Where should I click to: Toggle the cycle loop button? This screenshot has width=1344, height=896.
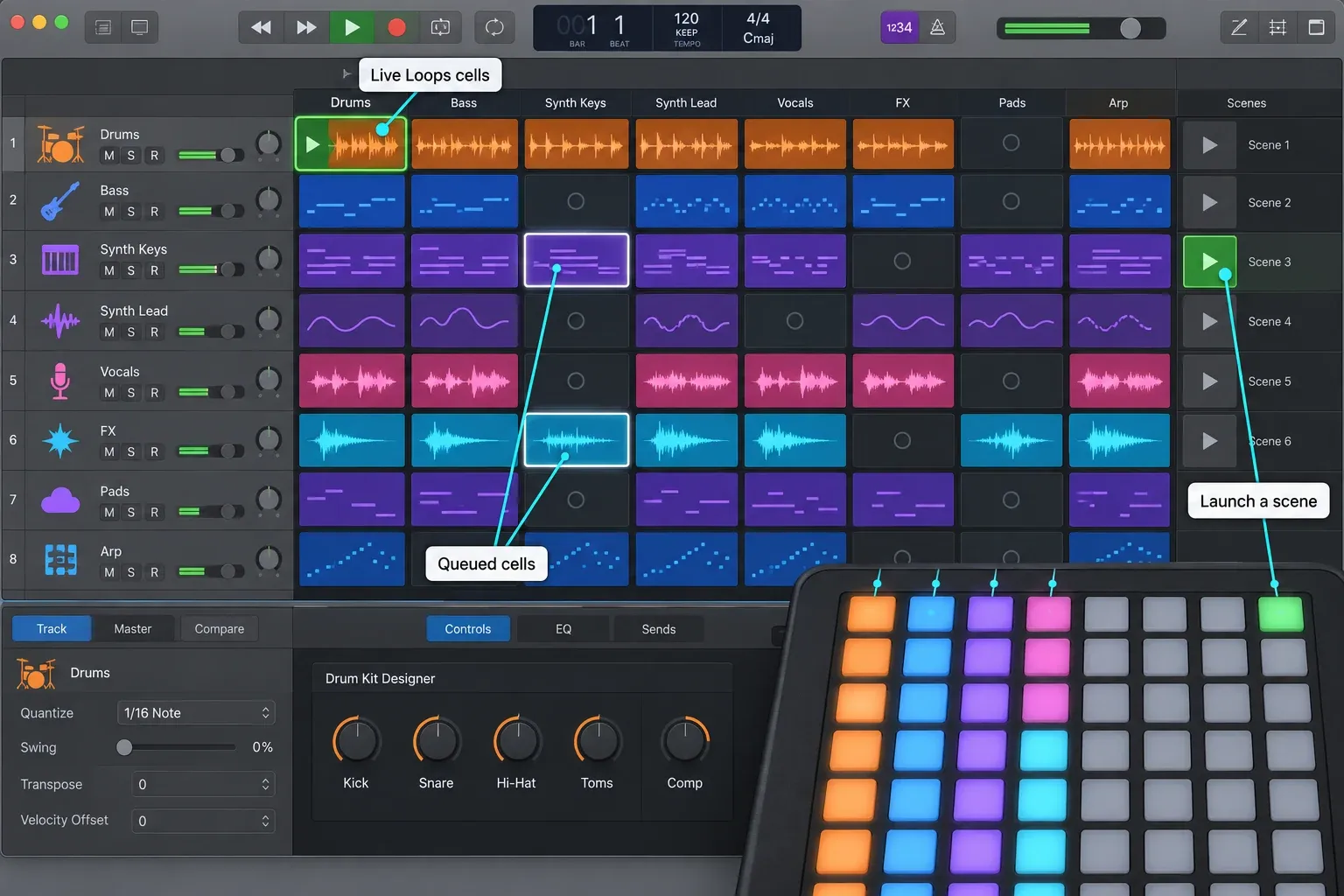tap(494, 27)
